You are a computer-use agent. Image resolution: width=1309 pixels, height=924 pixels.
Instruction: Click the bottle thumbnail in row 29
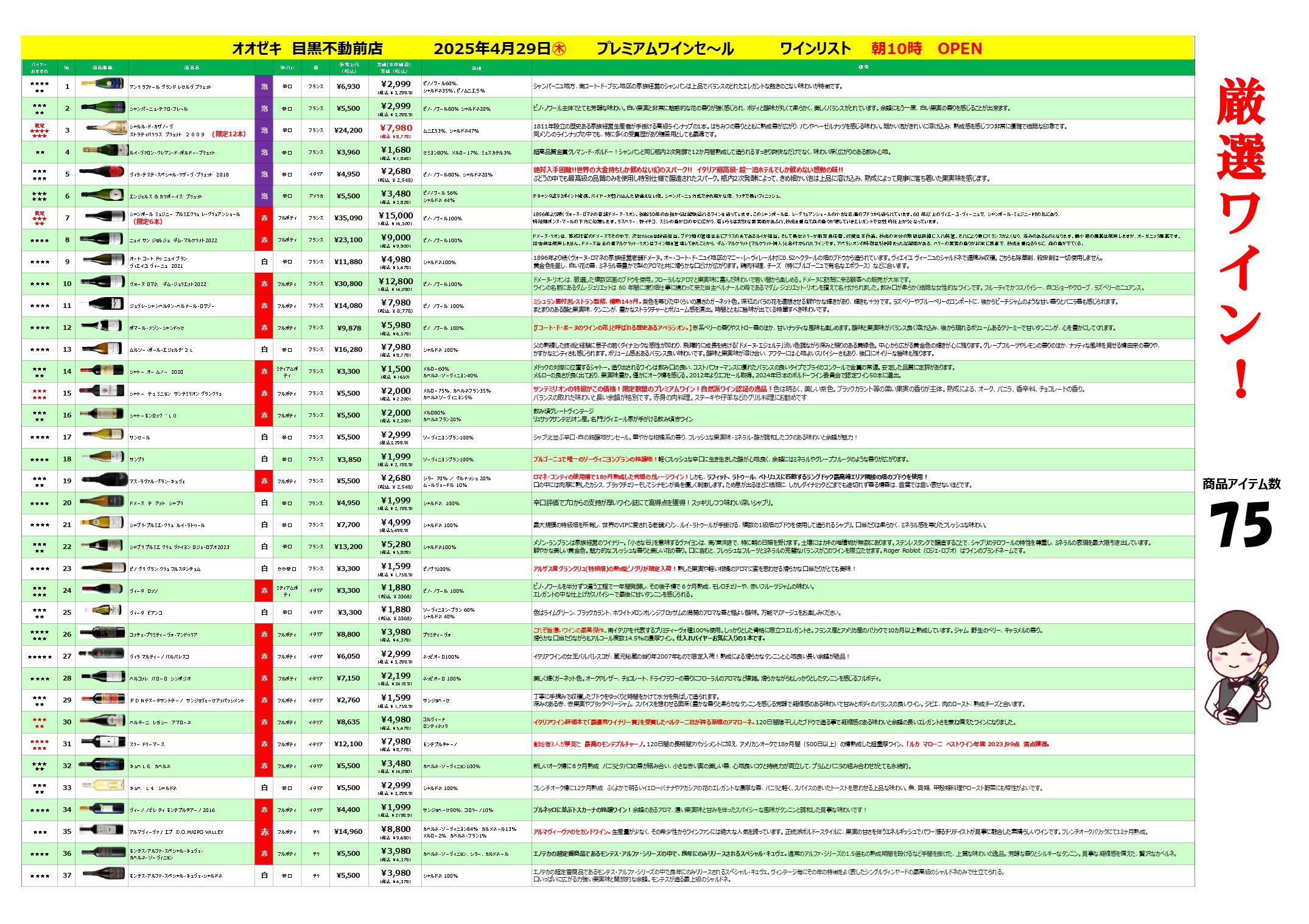pyautogui.click(x=102, y=699)
